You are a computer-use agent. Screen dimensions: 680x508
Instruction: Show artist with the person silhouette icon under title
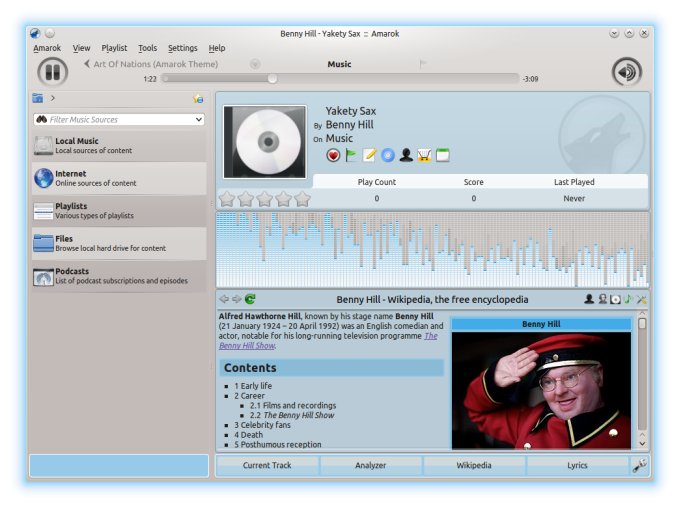[406, 155]
